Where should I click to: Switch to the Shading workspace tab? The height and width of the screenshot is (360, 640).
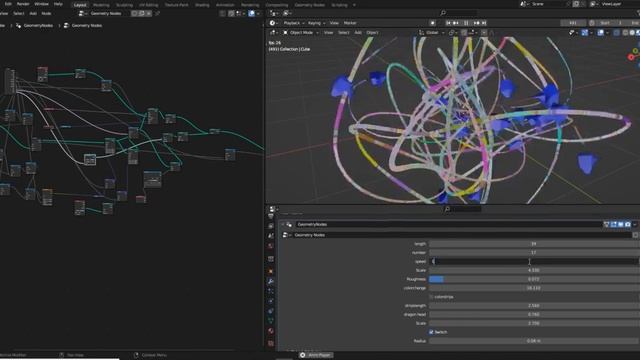[x=202, y=5]
